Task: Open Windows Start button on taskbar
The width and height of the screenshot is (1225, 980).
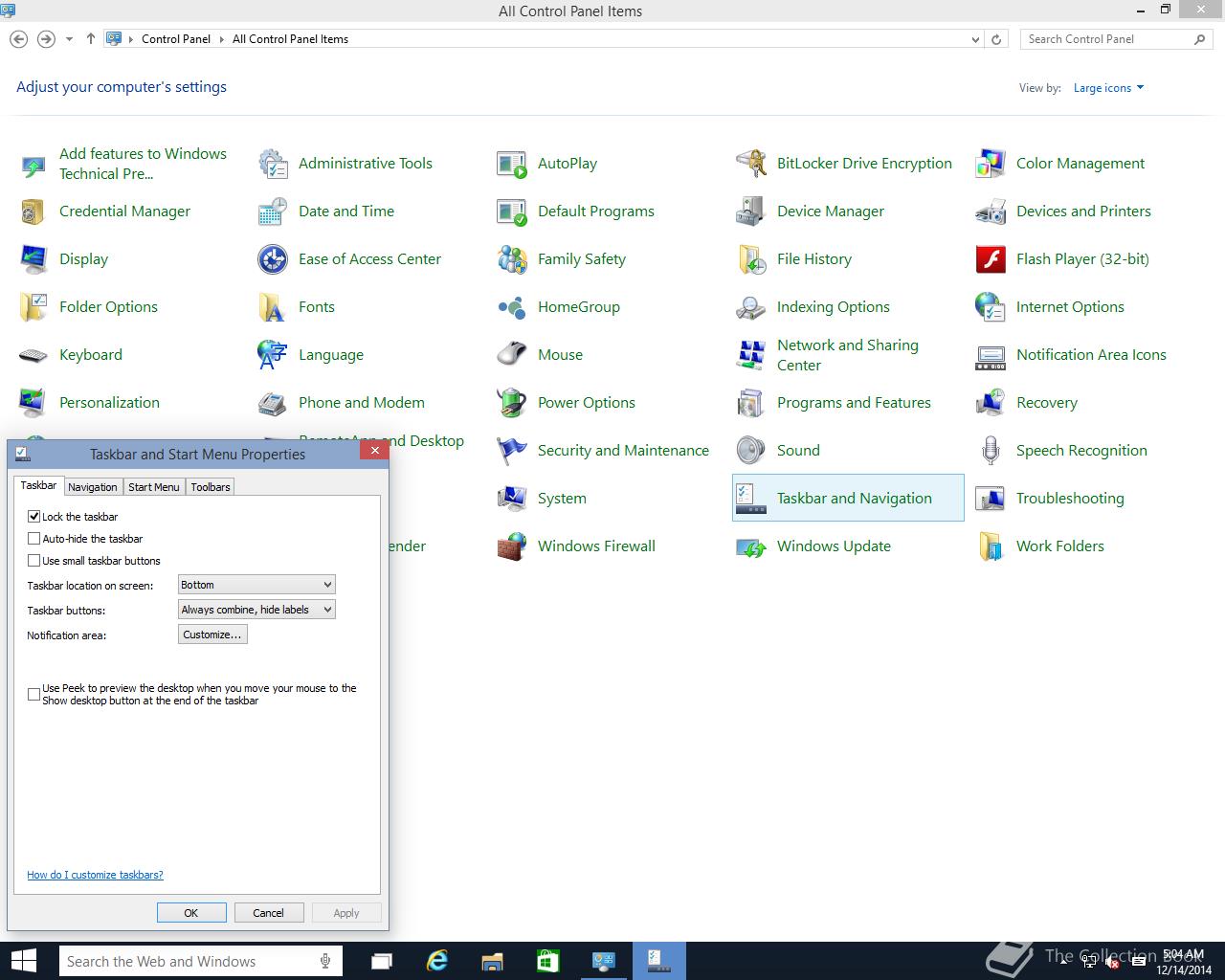Action: point(23,961)
